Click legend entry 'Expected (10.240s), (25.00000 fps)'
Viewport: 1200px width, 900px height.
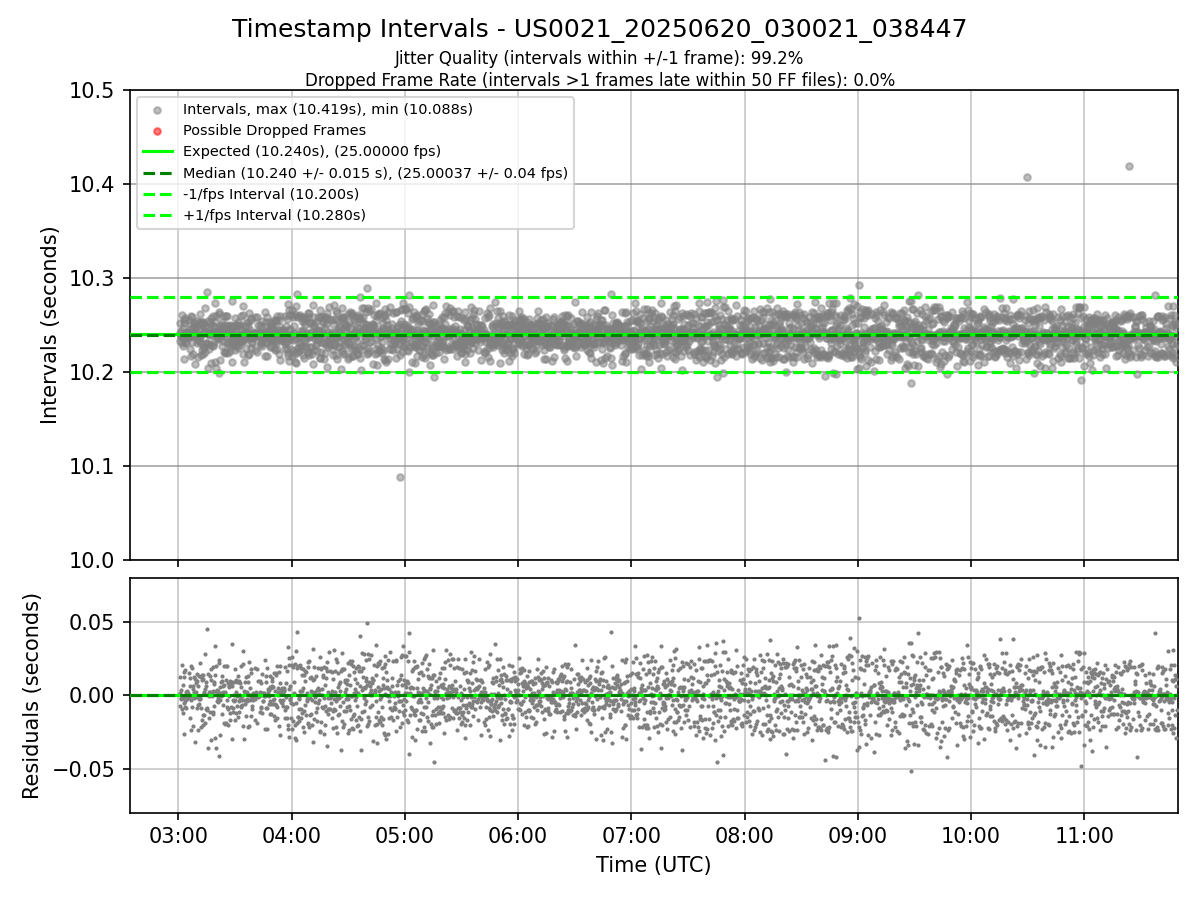coord(312,151)
